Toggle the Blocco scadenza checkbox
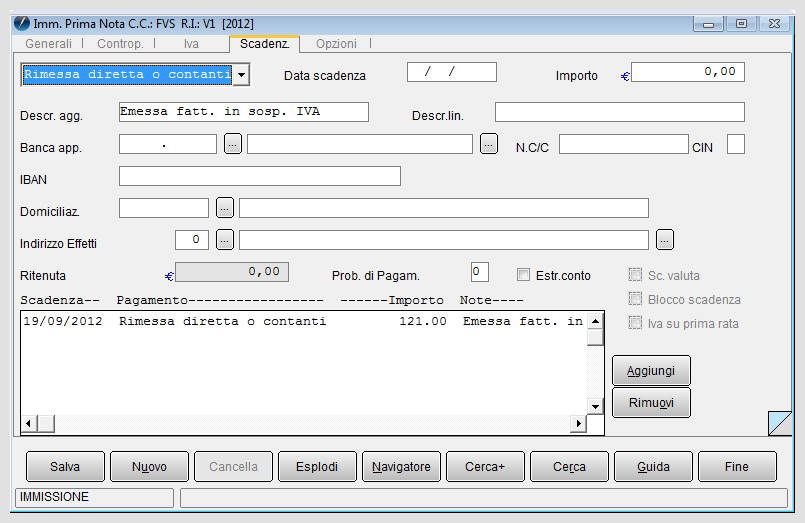Viewport: 805px width, 523px height. (635, 298)
